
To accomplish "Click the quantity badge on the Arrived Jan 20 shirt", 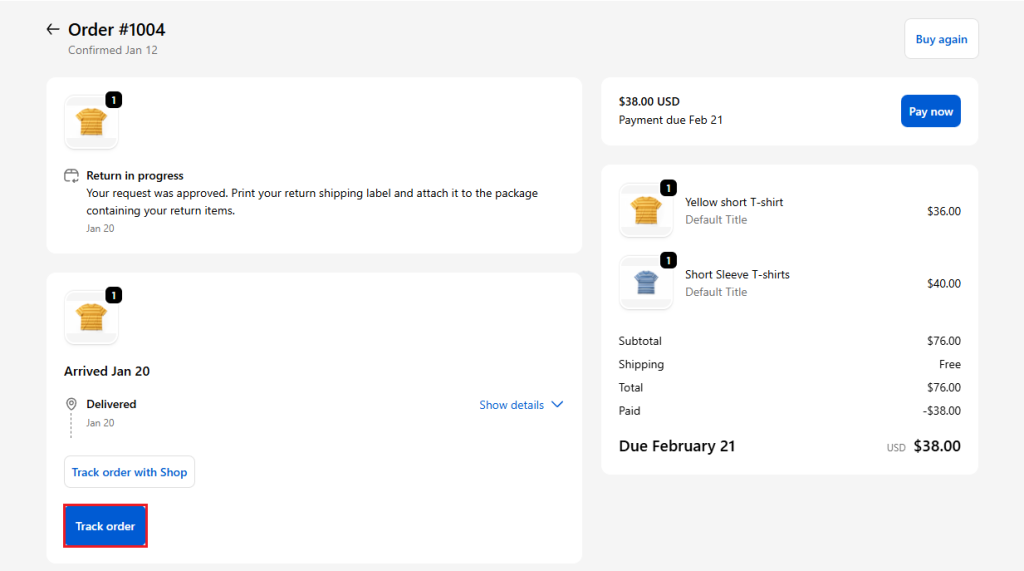I will pos(114,295).
